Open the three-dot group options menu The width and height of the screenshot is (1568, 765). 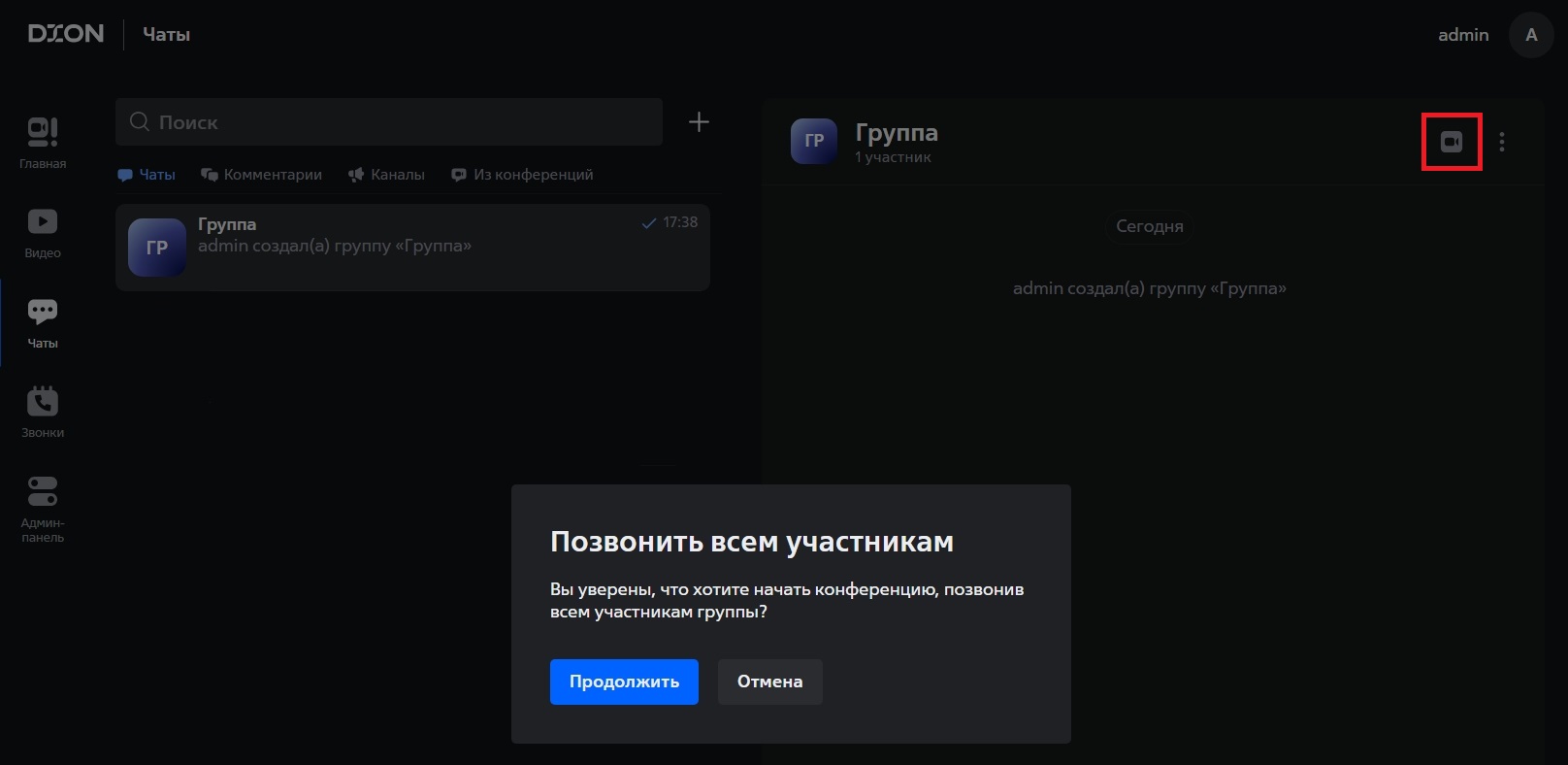point(1501,142)
